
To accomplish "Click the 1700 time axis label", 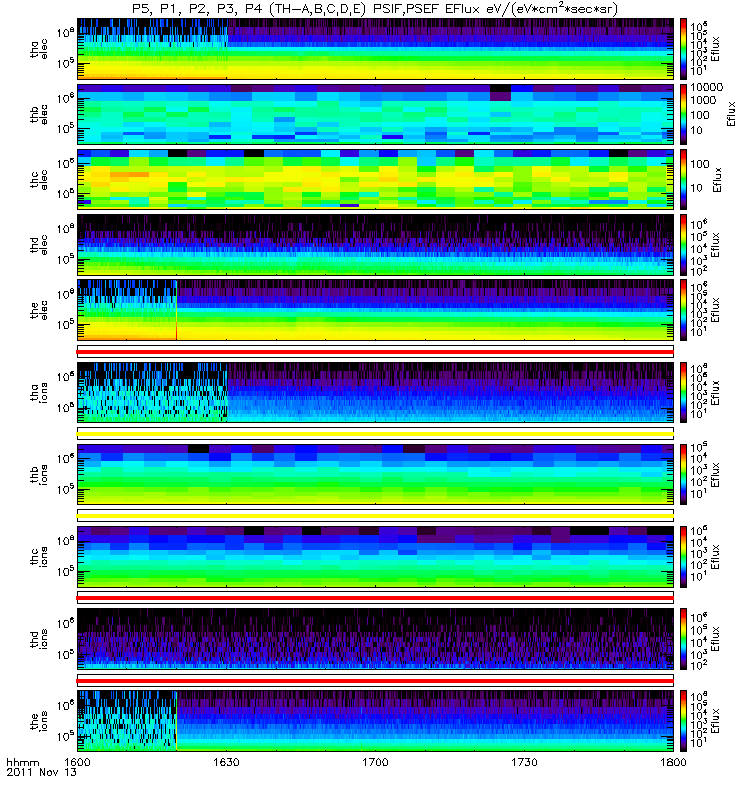I will pyautogui.click(x=375, y=762).
